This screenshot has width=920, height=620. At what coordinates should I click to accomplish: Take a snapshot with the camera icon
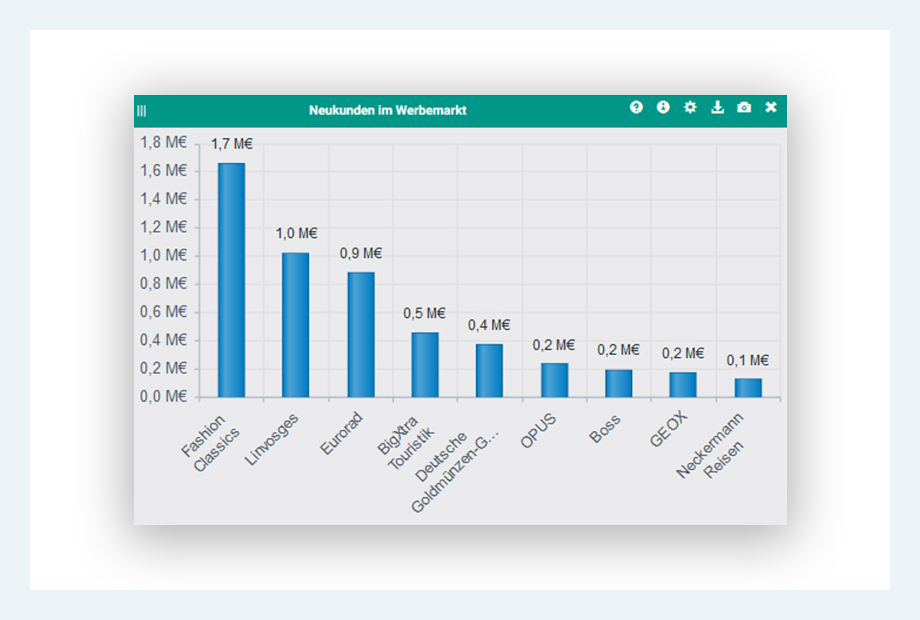click(744, 107)
